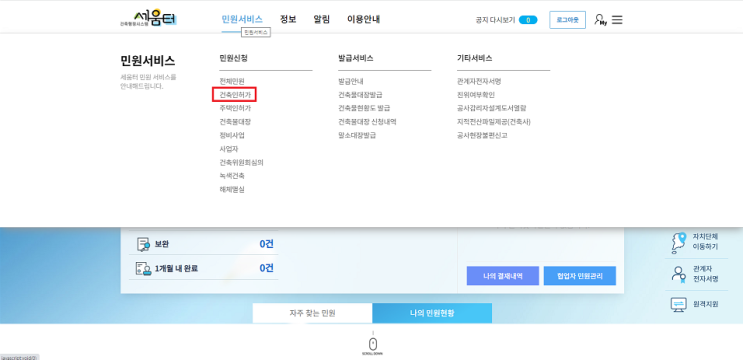Open 발급안내 under 발급서비스
The width and height of the screenshot is (743, 360).
coord(351,81)
